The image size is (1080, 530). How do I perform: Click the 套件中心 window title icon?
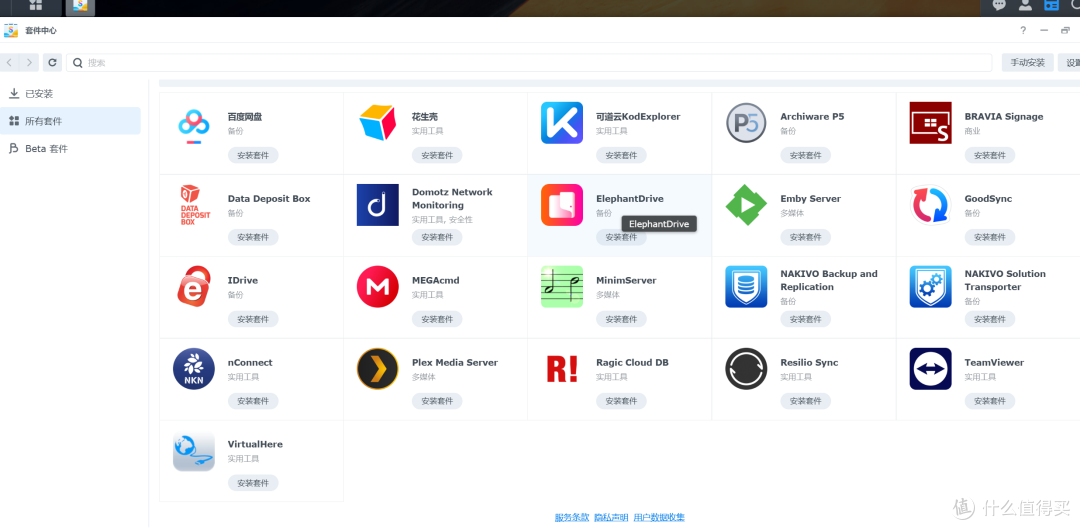click(11, 30)
